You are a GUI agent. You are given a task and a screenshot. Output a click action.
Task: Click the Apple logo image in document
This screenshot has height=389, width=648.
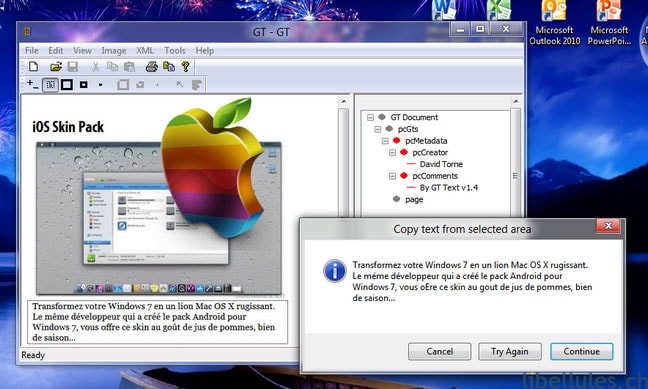(x=212, y=167)
